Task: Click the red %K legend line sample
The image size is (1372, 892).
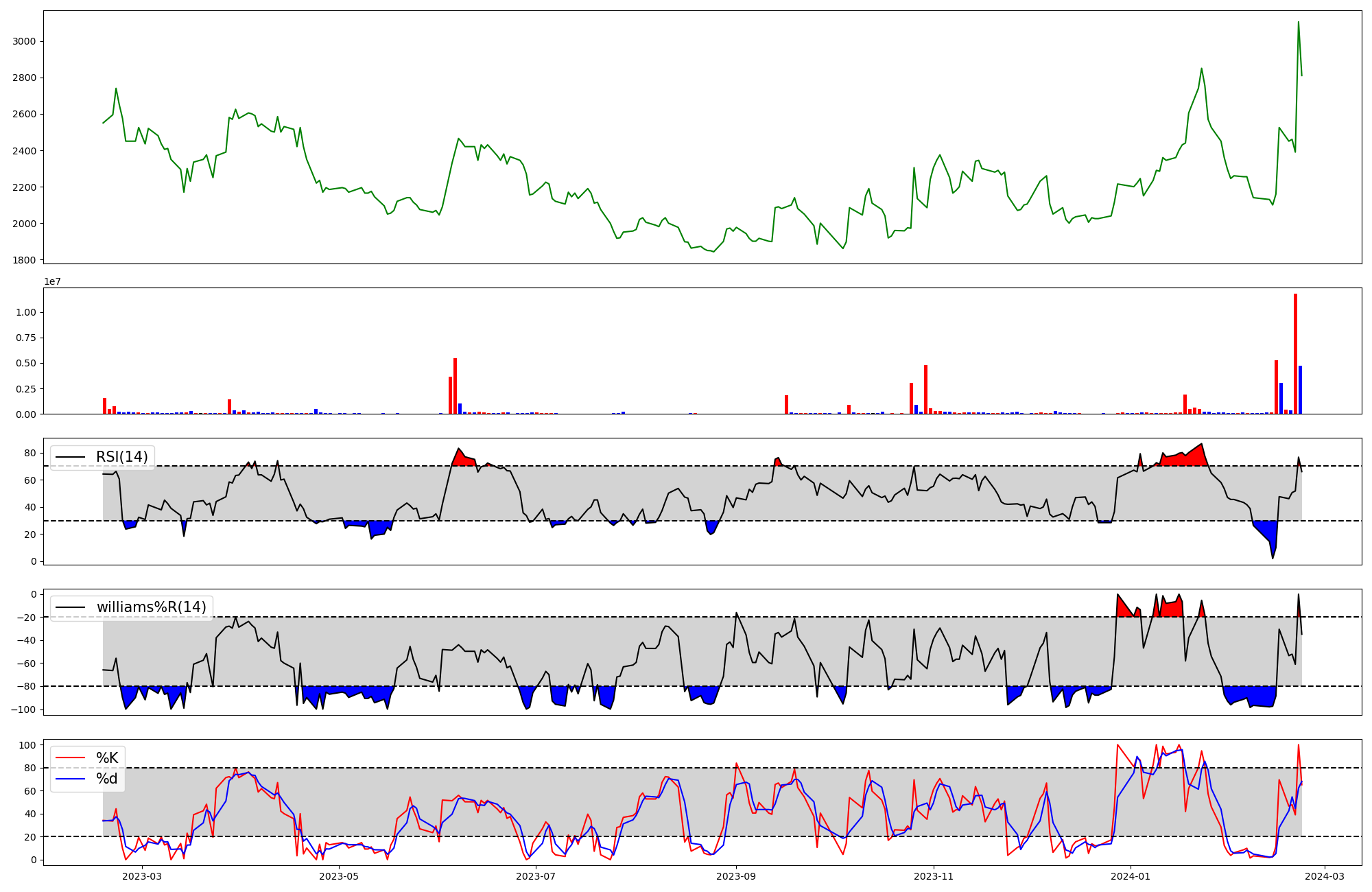Action: tap(70, 758)
